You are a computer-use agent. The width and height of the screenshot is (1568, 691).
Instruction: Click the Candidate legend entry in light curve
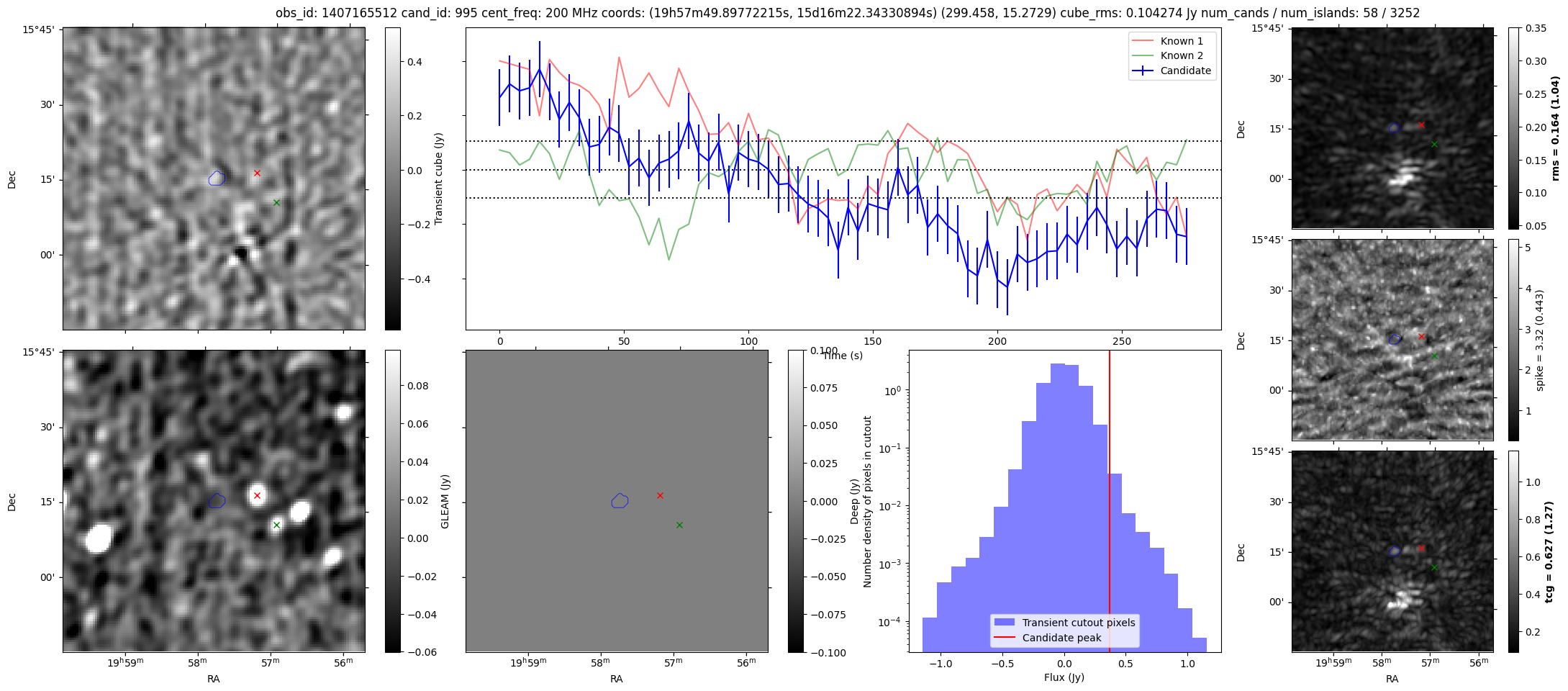click(x=1185, y=71)
